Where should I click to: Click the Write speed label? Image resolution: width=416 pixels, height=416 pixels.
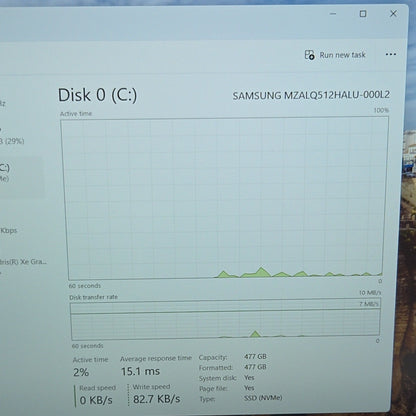pyautogui.click(x=151, y=387)
